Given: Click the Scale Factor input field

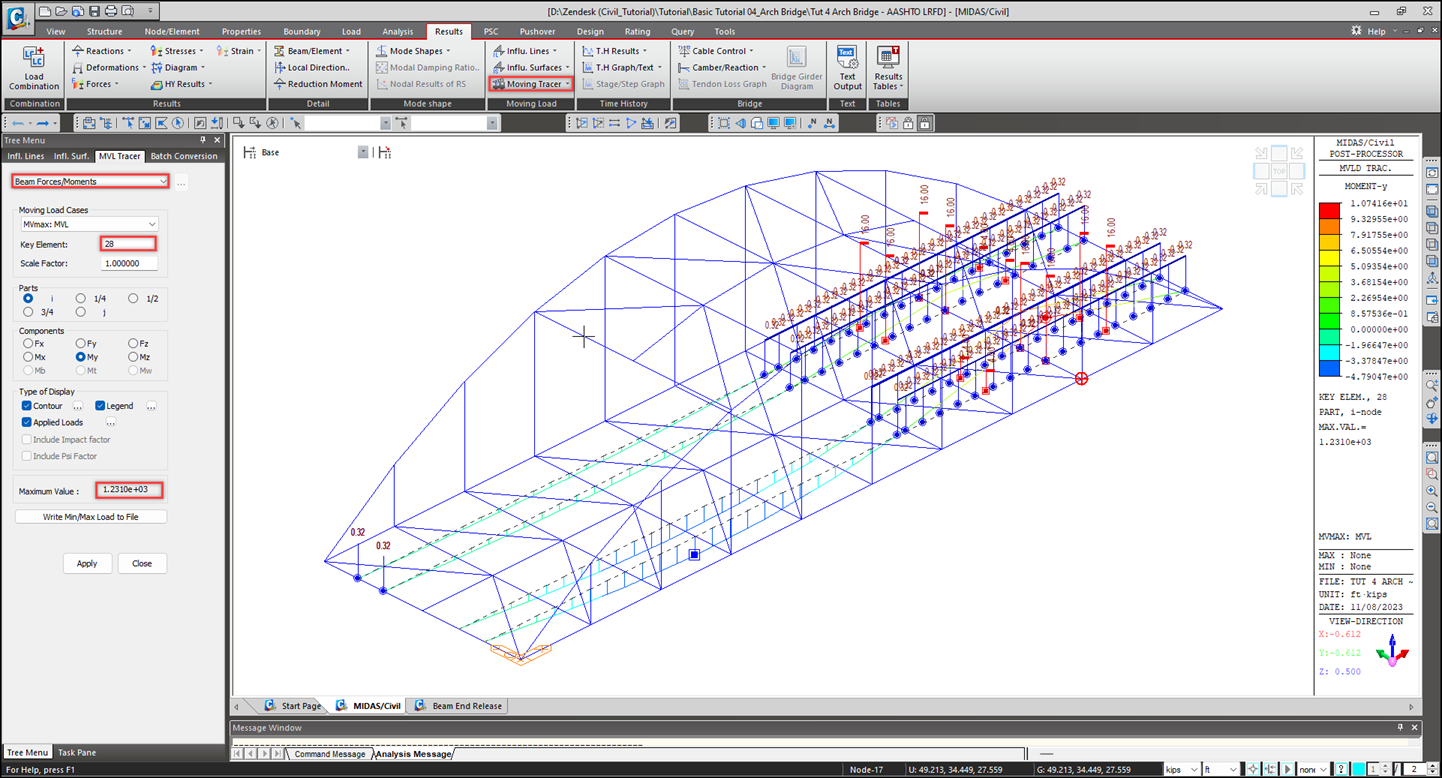Looking at the screenshot, I should point(129,264).
